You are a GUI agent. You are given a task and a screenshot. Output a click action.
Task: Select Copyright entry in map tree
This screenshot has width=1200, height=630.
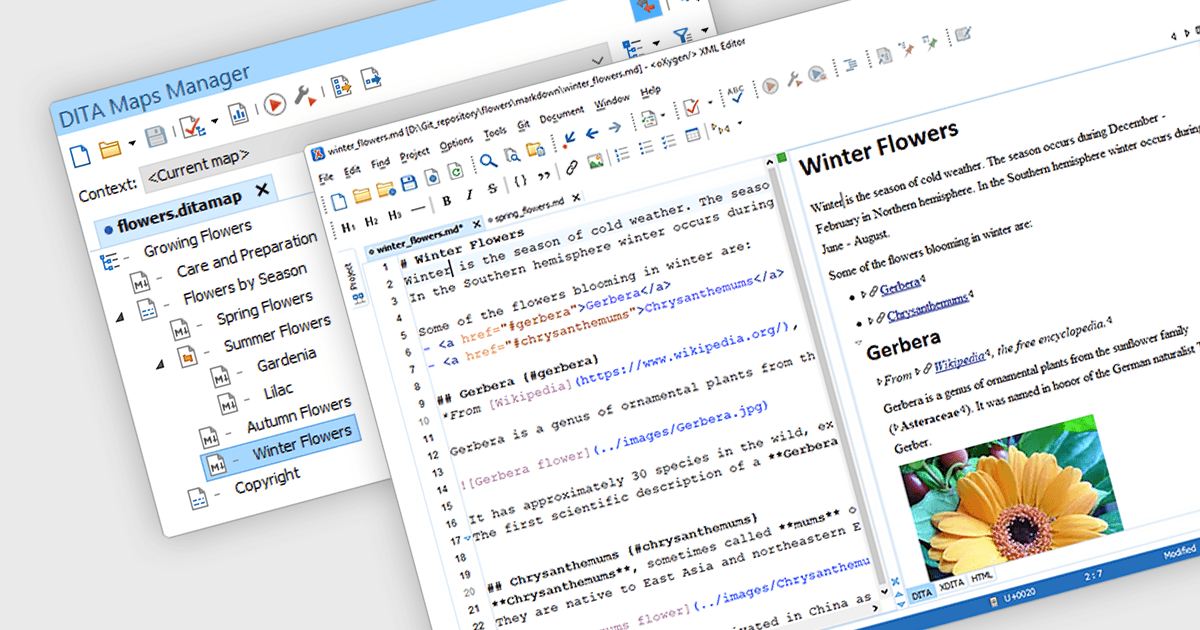pos(267,482)
